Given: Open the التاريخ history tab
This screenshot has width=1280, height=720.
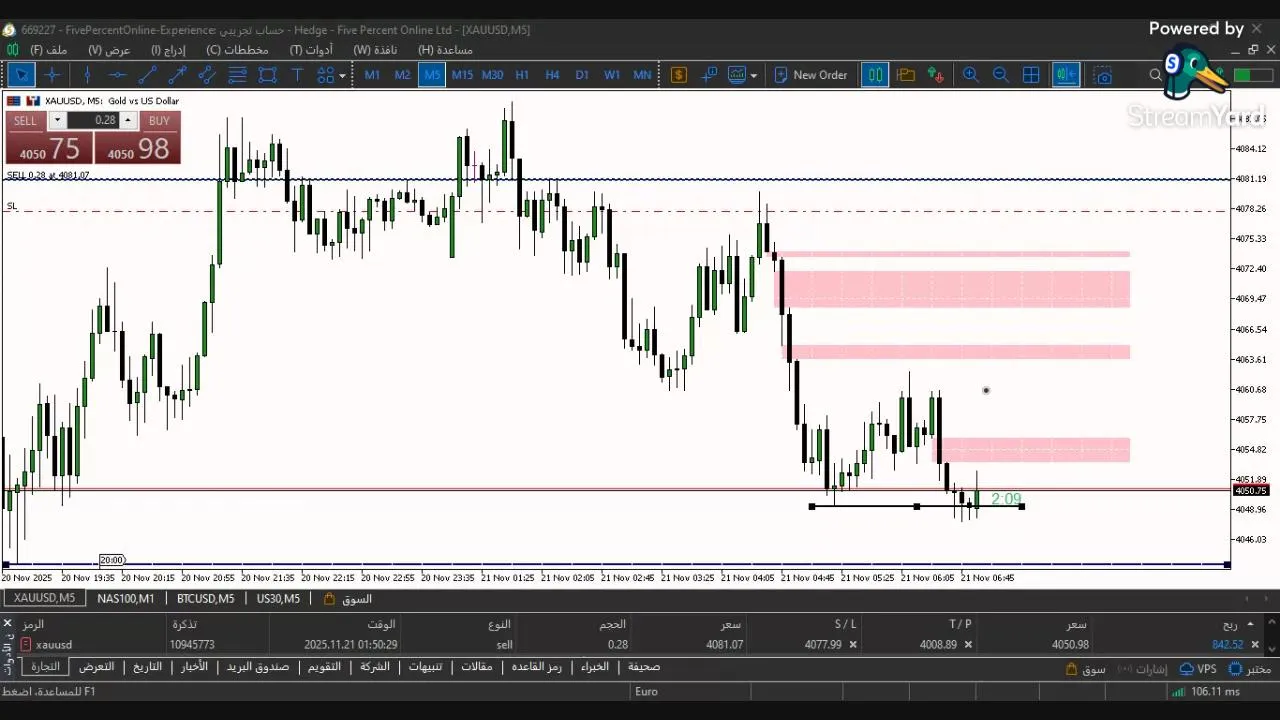Looking at the screenshot, I should (147, 667).
